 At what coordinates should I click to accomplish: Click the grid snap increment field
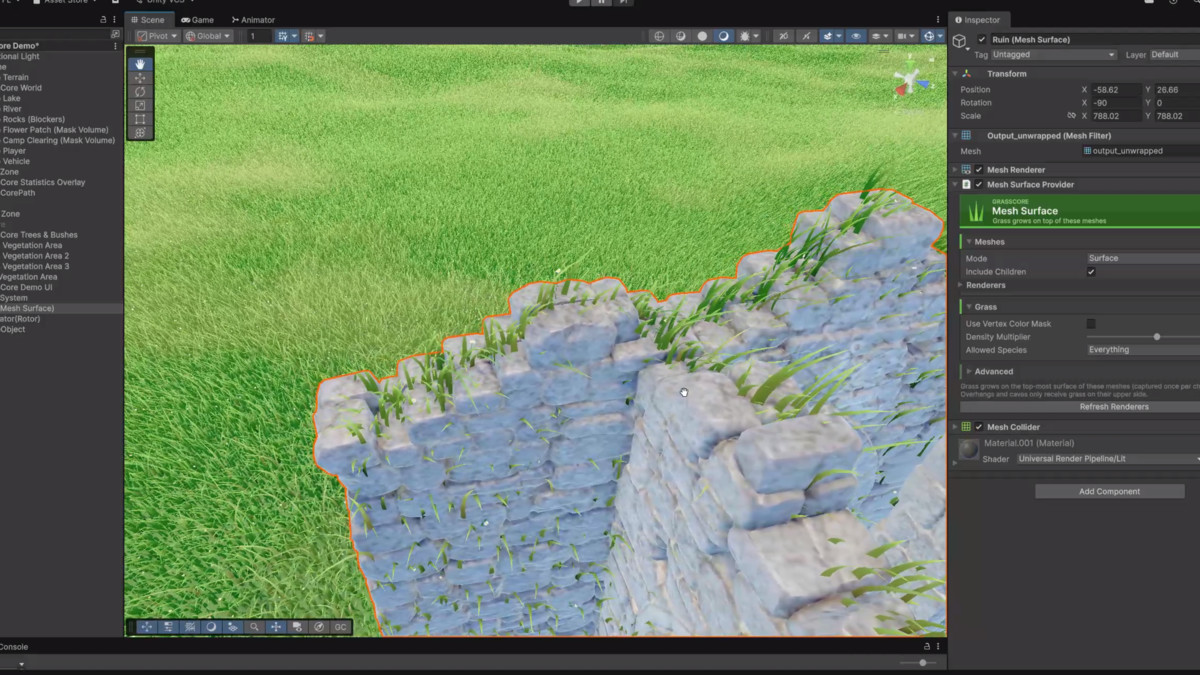pyautogui.click(x=258, y=36)
